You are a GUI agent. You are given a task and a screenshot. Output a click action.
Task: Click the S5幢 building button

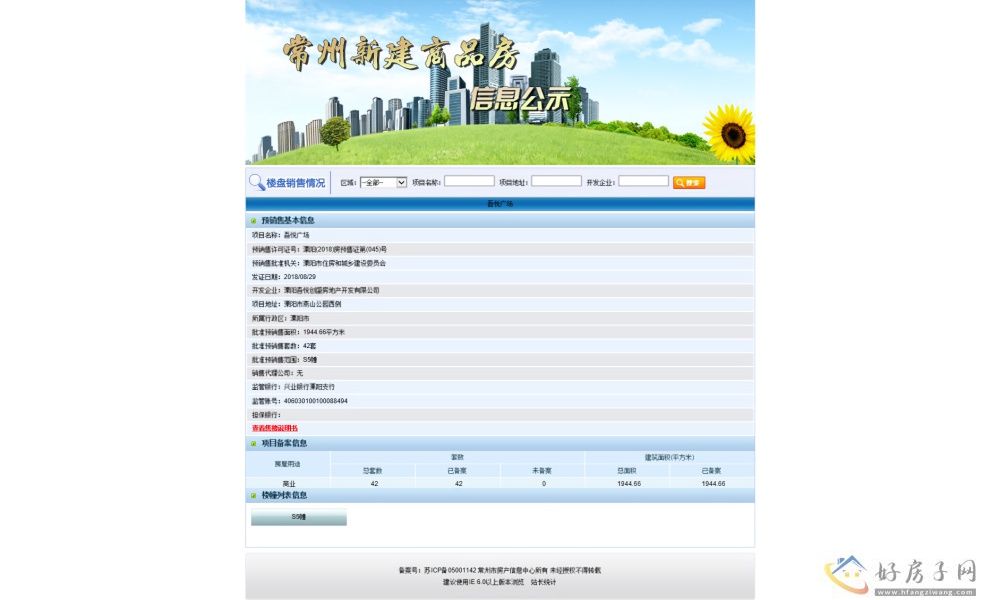(x=298, y=518)
